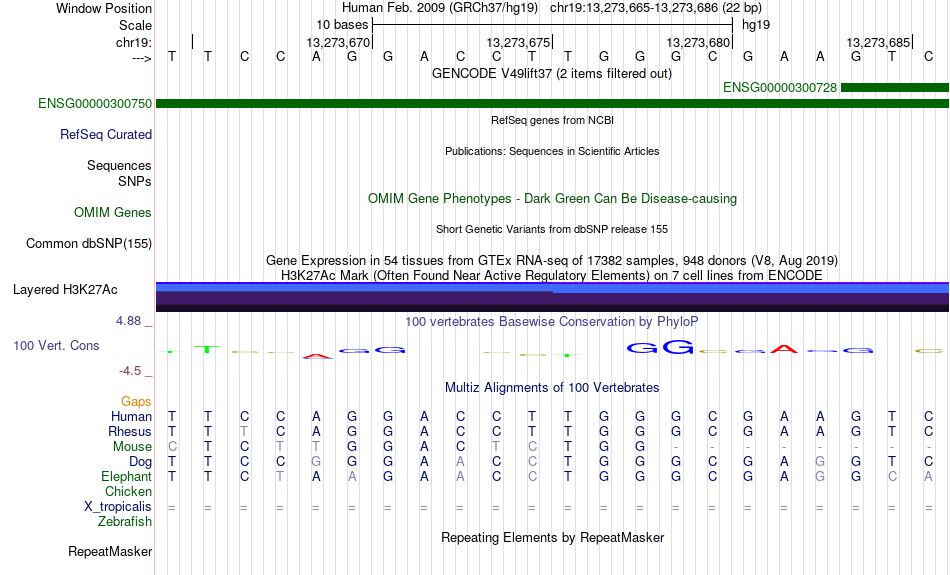This screenshot has width=950, height=575.
Task: Click the Rhesus species row label
Action: point(130,431)
